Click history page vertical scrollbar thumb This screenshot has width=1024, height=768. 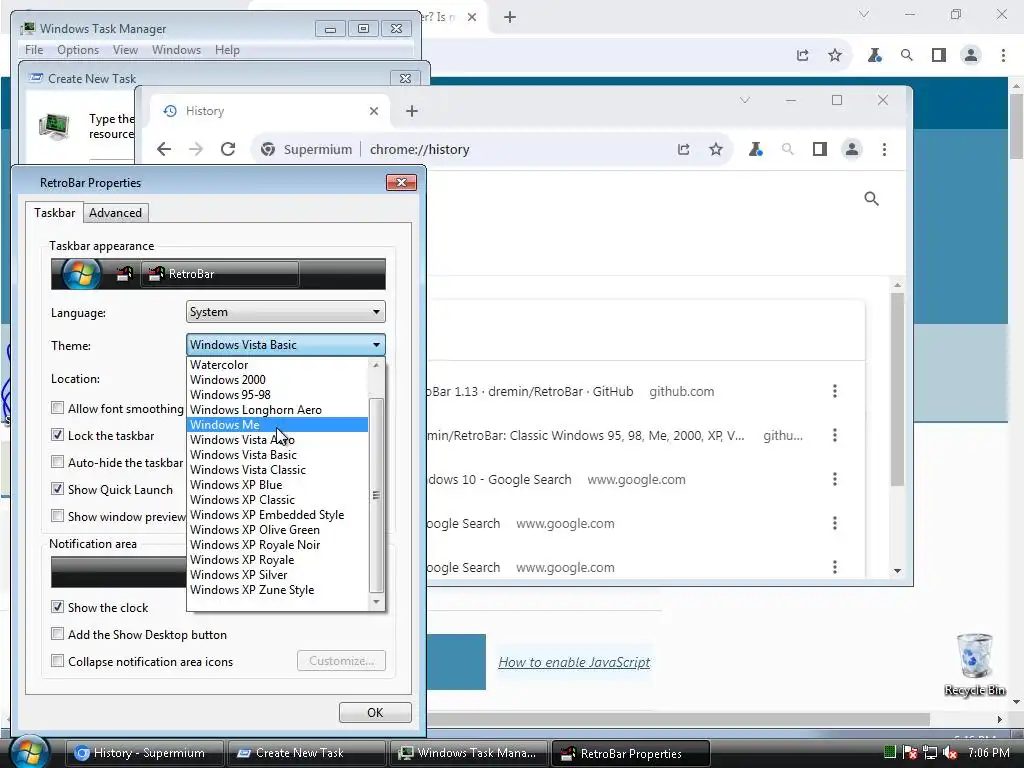point(897,389)
